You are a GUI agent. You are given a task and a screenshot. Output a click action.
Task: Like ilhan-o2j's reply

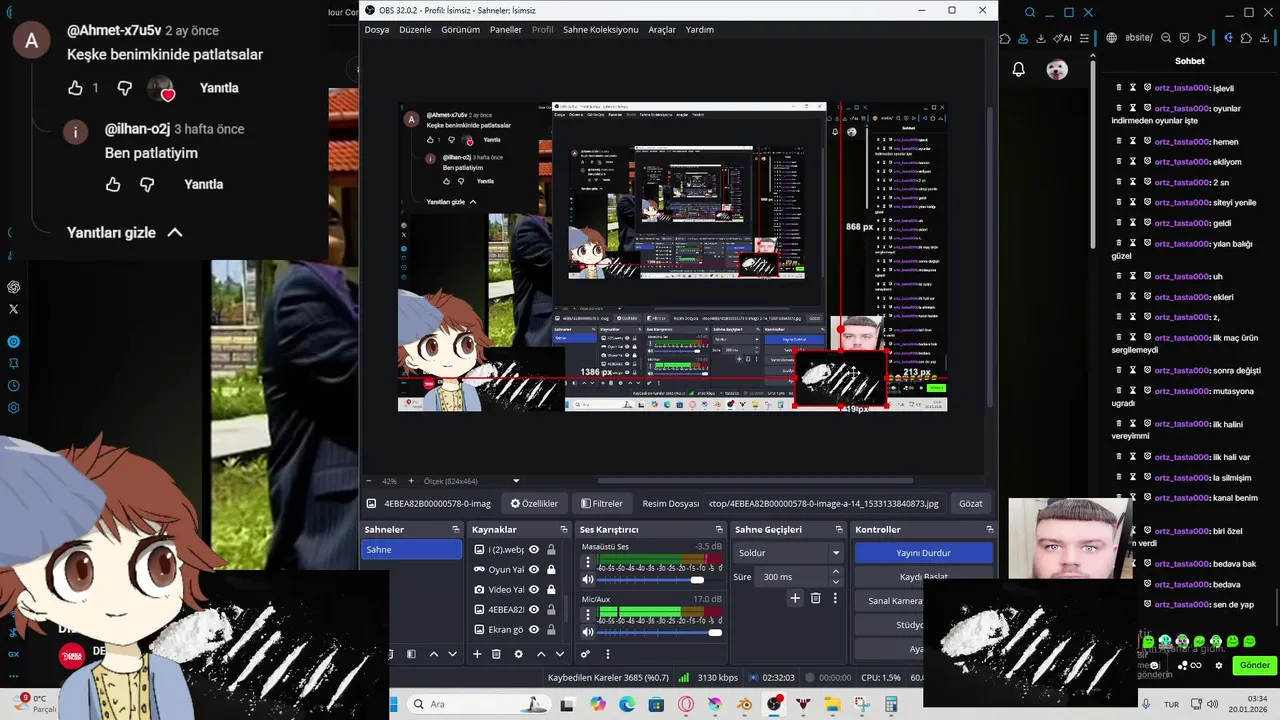pos(113,184)
